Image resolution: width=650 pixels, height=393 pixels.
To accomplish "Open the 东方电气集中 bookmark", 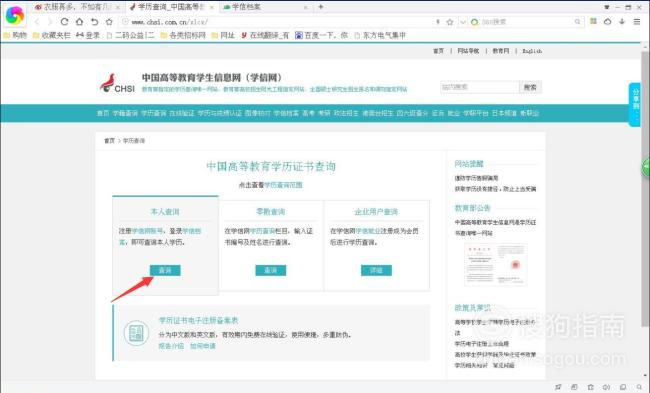I will tap(380, 36).
